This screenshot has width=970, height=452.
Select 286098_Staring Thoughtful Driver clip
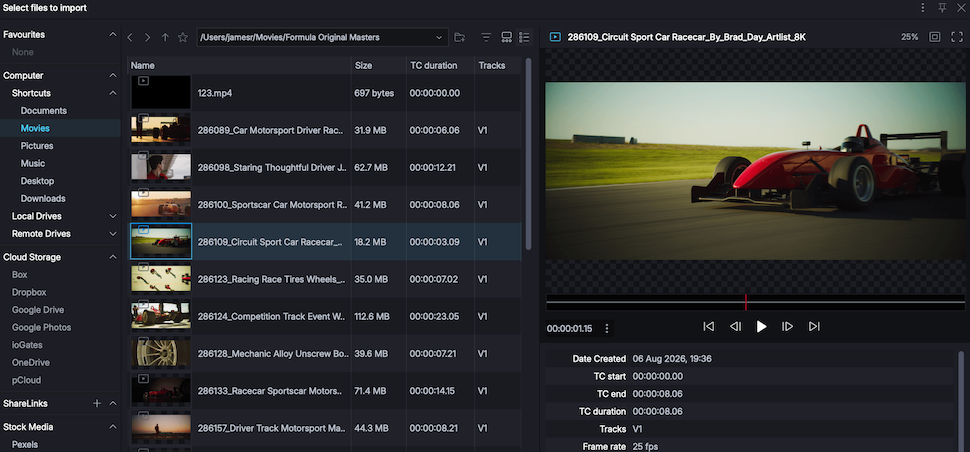pos(324,168)
